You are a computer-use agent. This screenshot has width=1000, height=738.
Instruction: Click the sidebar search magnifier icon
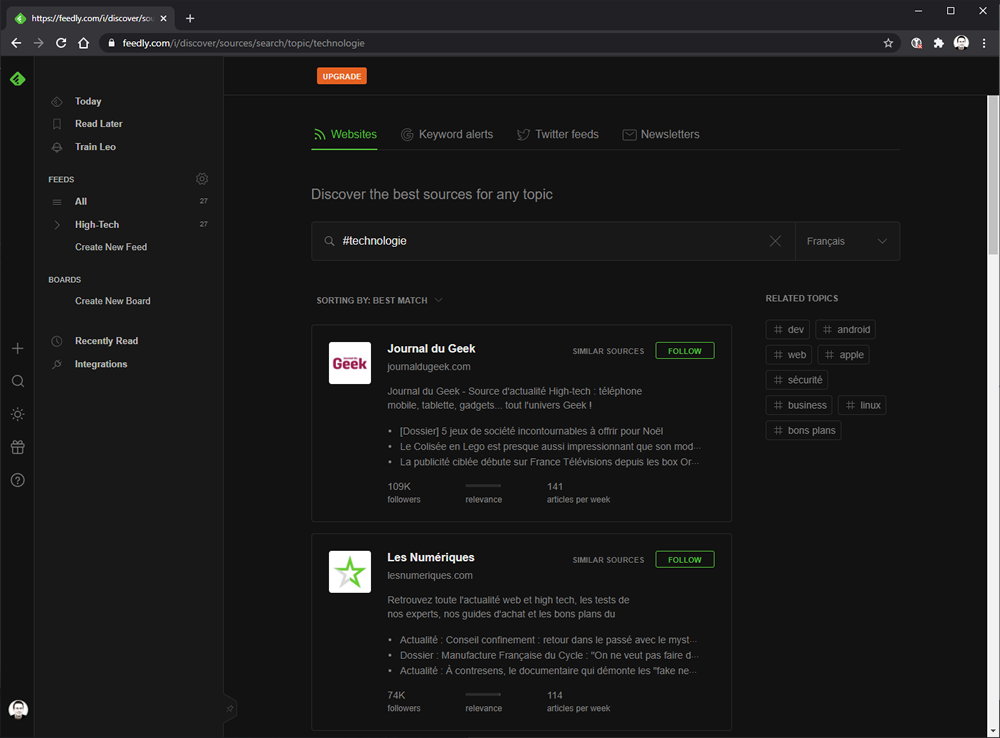point(18,381)
